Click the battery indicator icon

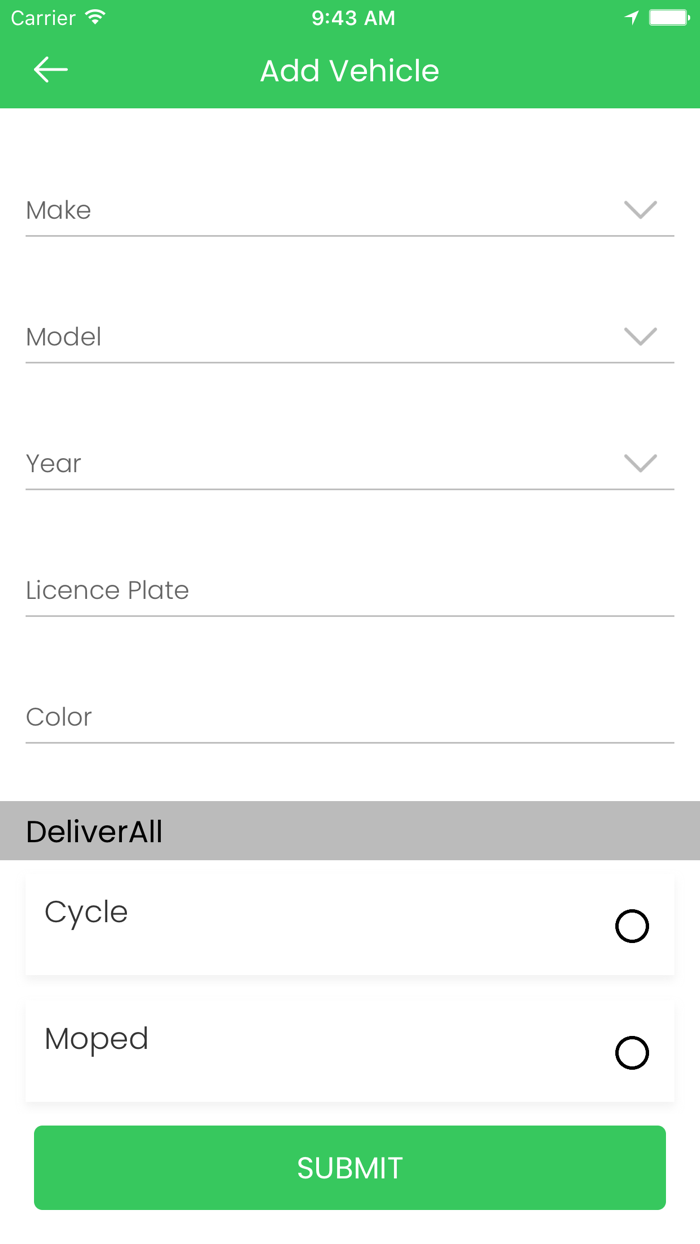tap(668, 16)
